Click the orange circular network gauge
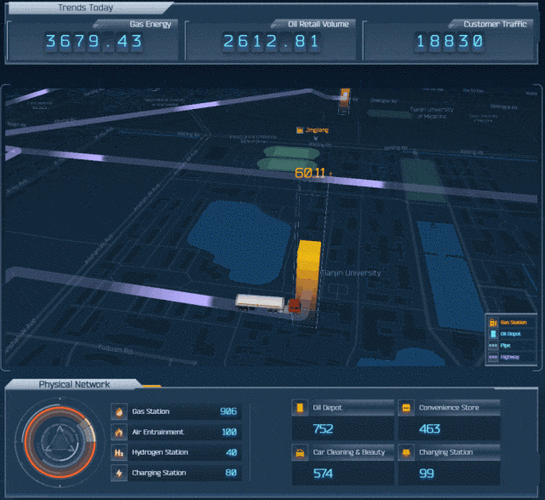The image size is (545, 500). tap(60, 442)
